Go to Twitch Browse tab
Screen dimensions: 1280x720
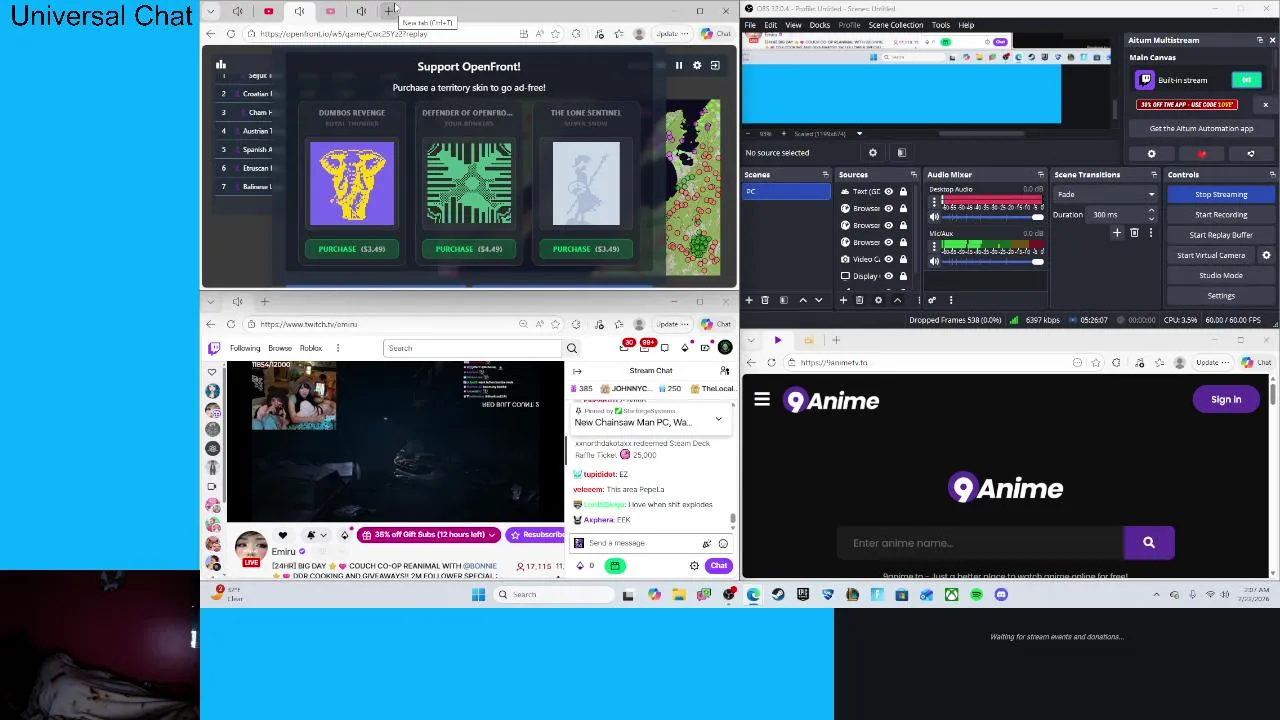point(280,348)
